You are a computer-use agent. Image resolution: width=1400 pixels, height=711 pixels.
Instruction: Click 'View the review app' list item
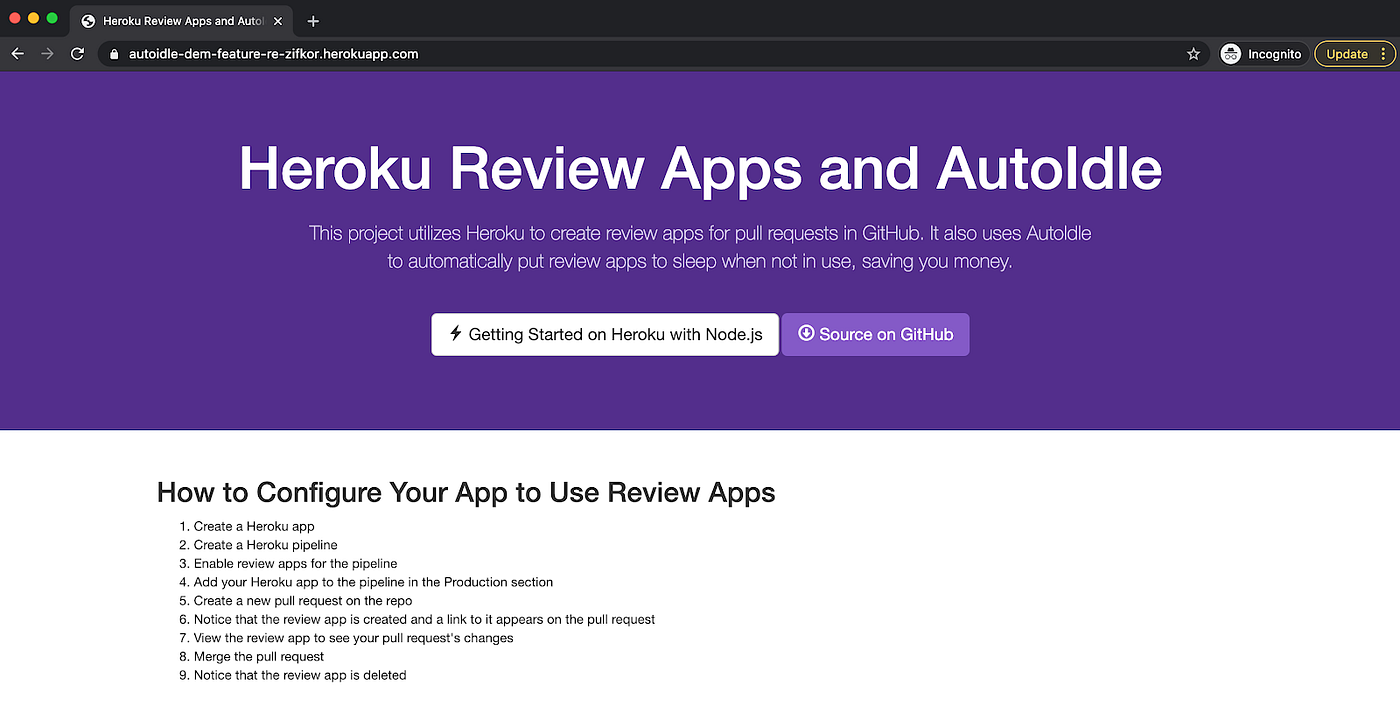[x=354, y=638]
